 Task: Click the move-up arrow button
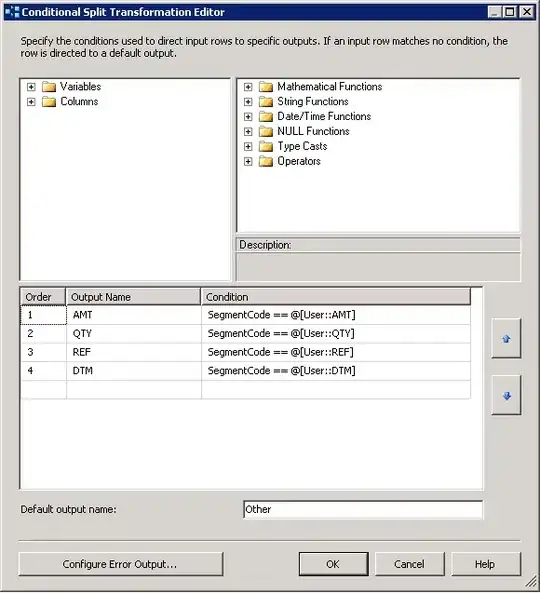point(506,338)
